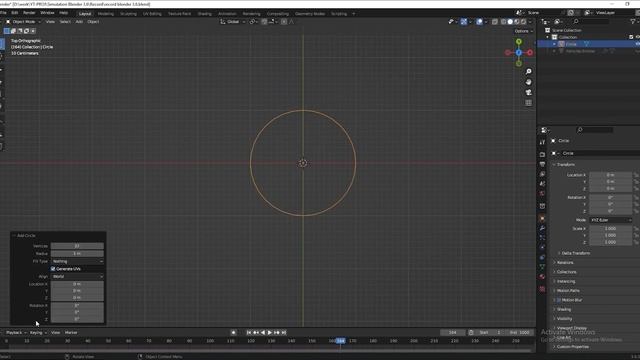Viewport: 640px width, 360px height.
Task: Open the Options dropdown in viewport
Action: pos(523,31)
